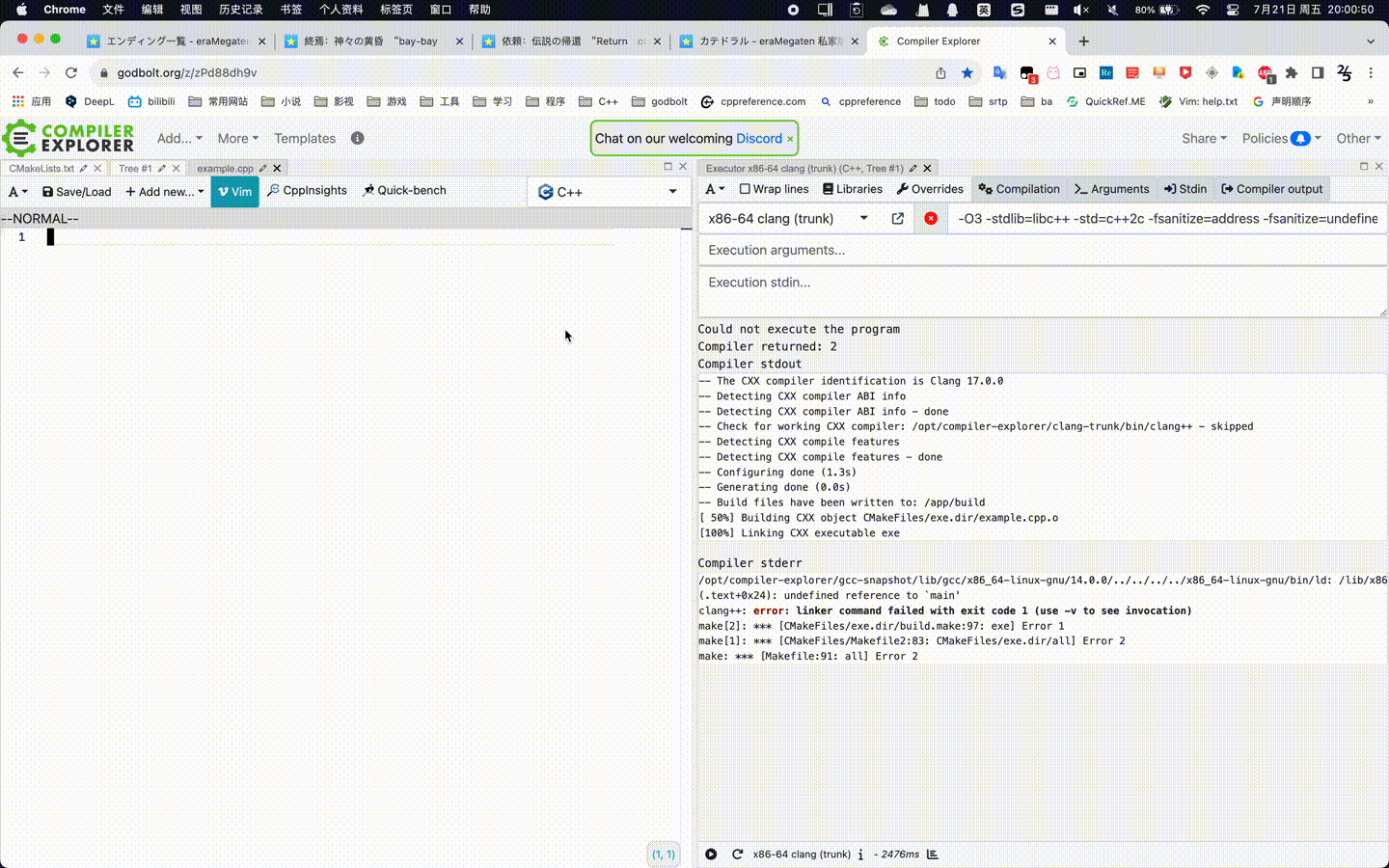Toggle Vim mode in the editor

[234, 191]
